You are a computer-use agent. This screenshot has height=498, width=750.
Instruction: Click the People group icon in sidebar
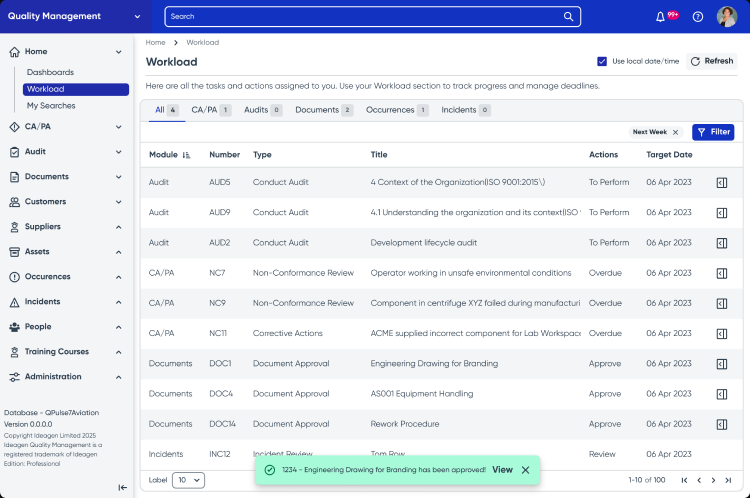(14, 327)
